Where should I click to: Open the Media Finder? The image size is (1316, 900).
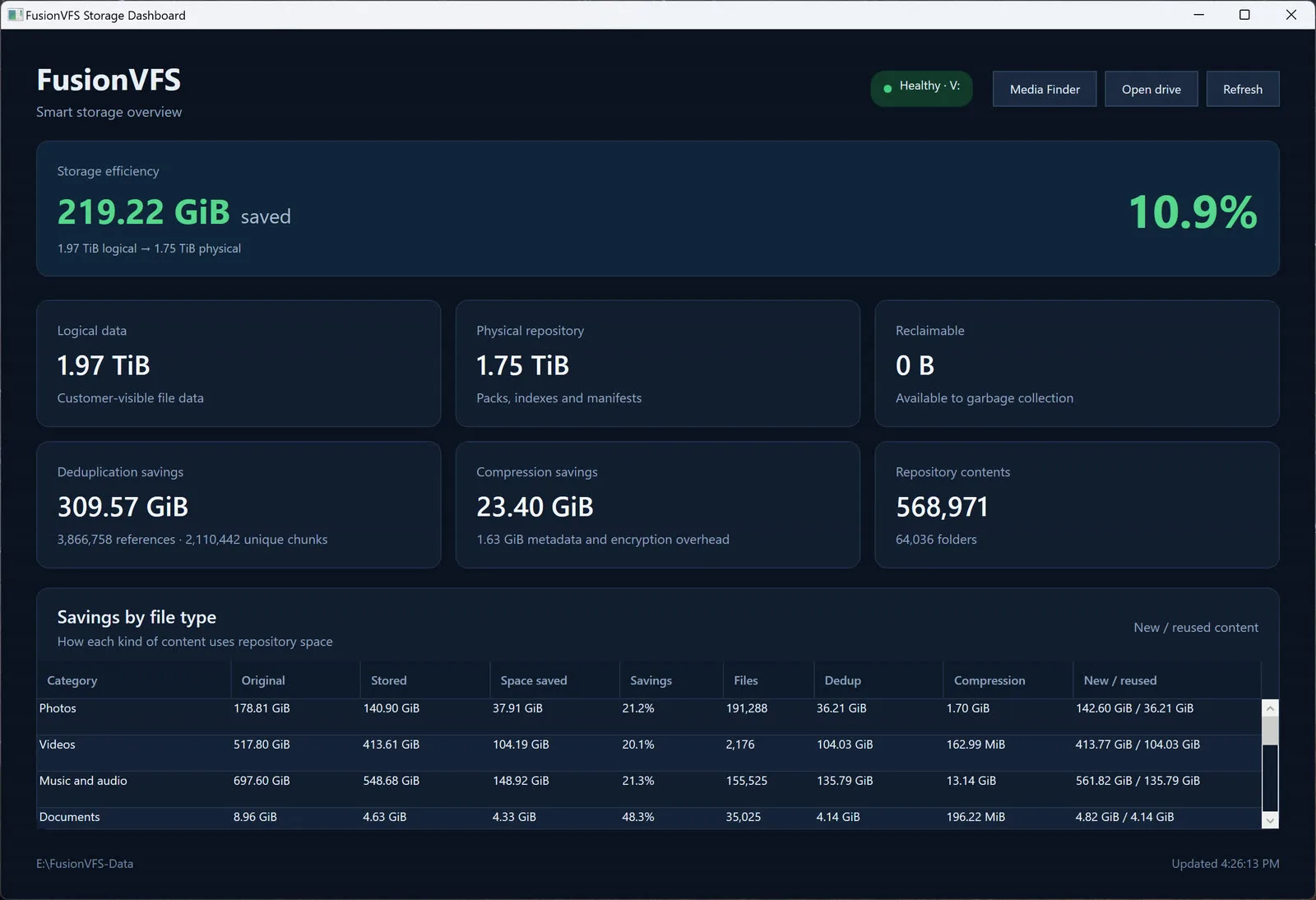coord(1045,89)
